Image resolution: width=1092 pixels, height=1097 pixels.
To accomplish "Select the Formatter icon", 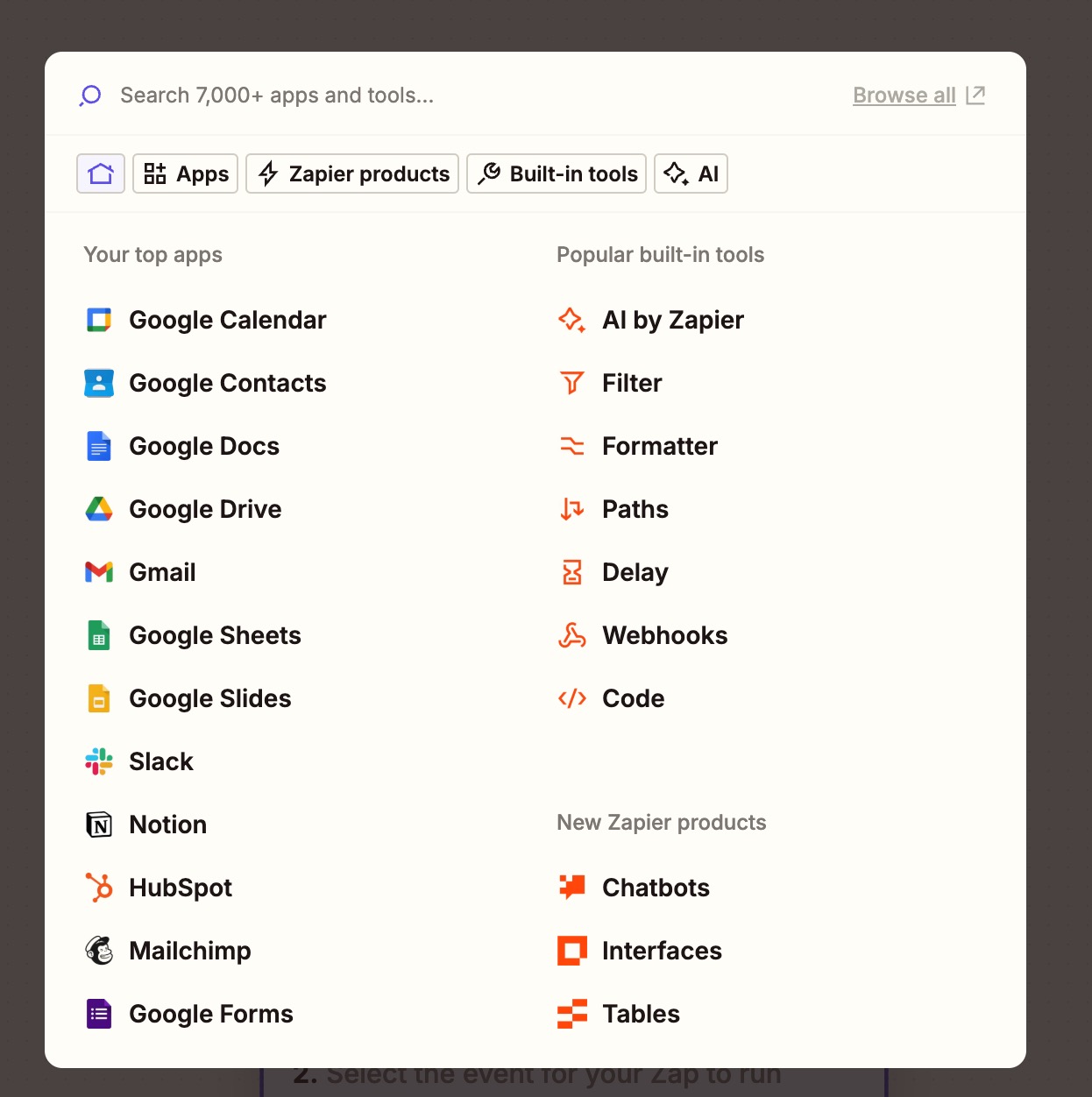I will click(572, 446).
